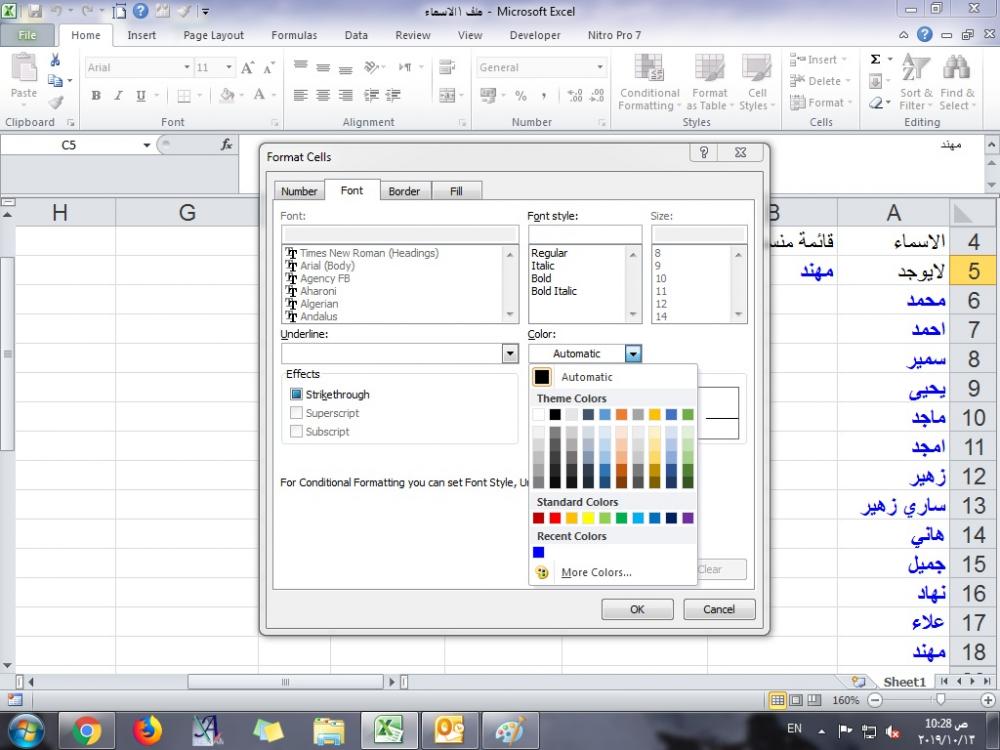1000x750 pixels.
Task: Click the Percent Style icon
Action: (x=521, y=96)
